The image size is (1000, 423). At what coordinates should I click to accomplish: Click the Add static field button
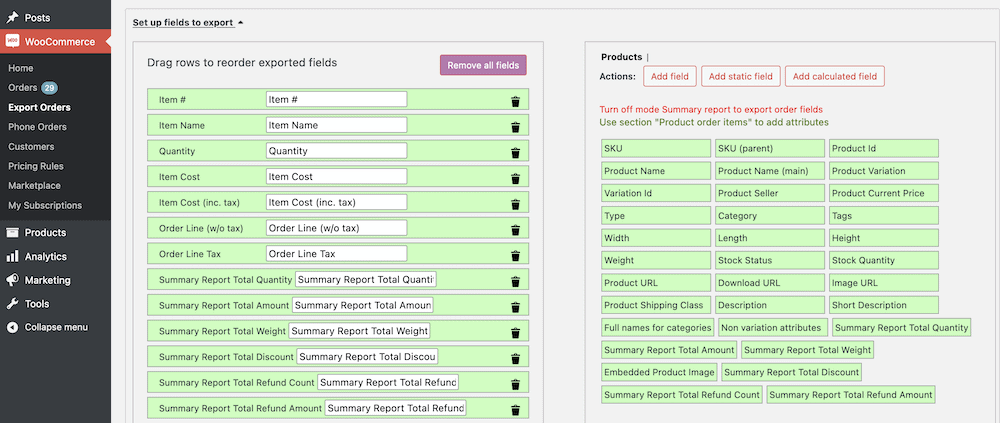[740, 76]
